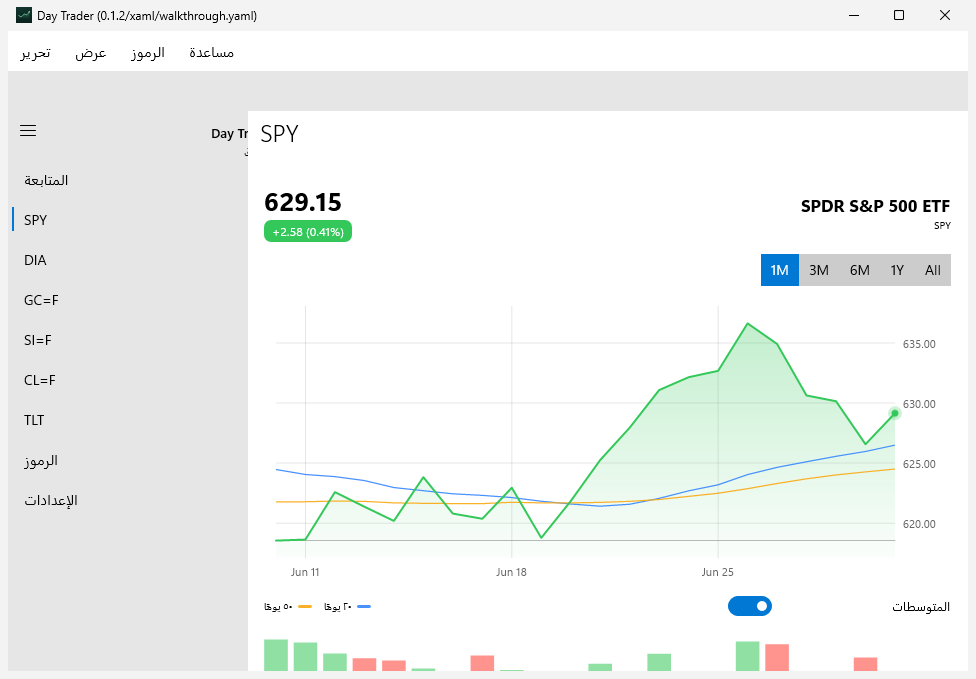Click the المتوسطات label
The height and width of the screenshot is (679, 976).
[921, 607]
